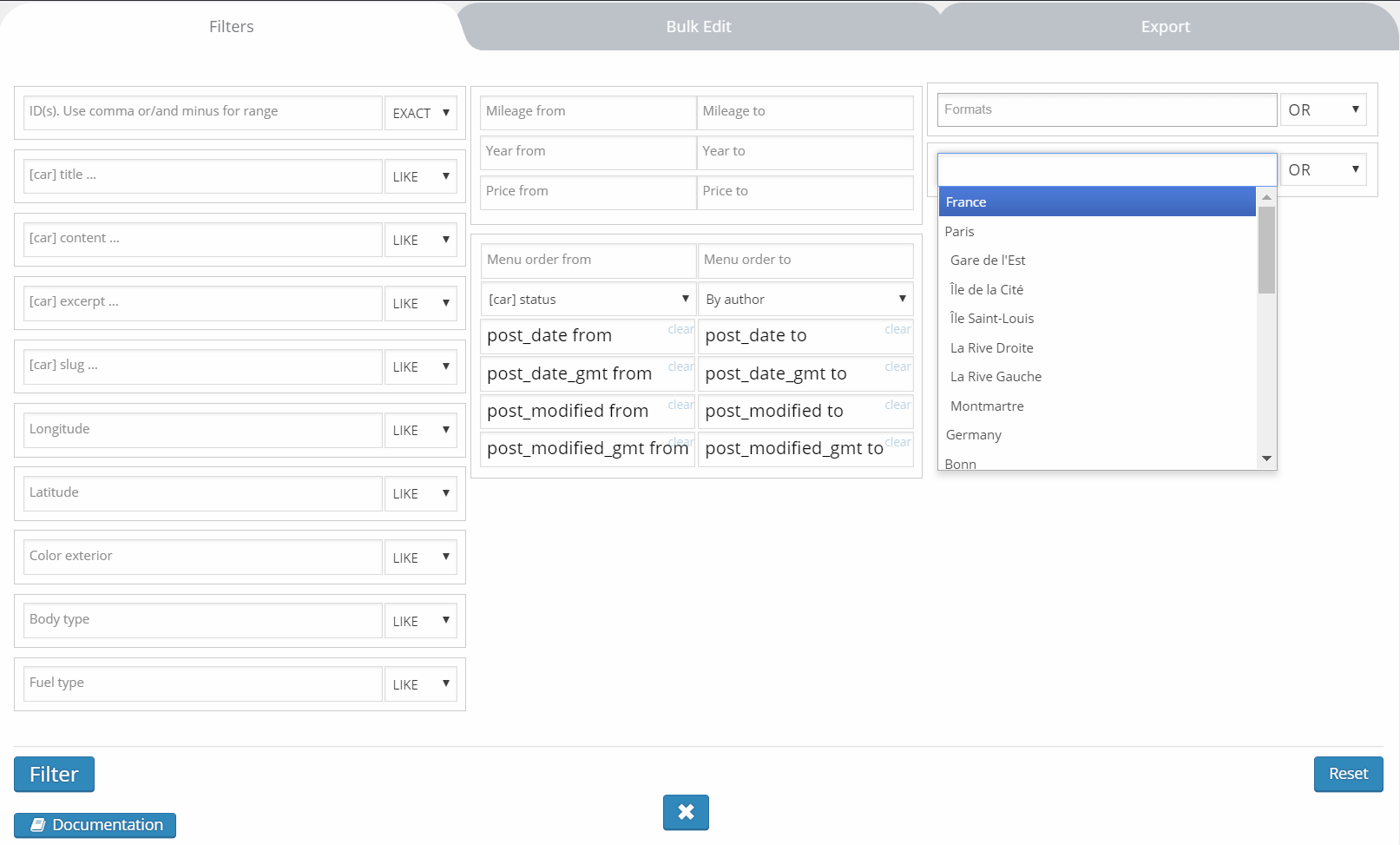Click the blue Filter button
Screen dimensions: 1400x845
54,774
